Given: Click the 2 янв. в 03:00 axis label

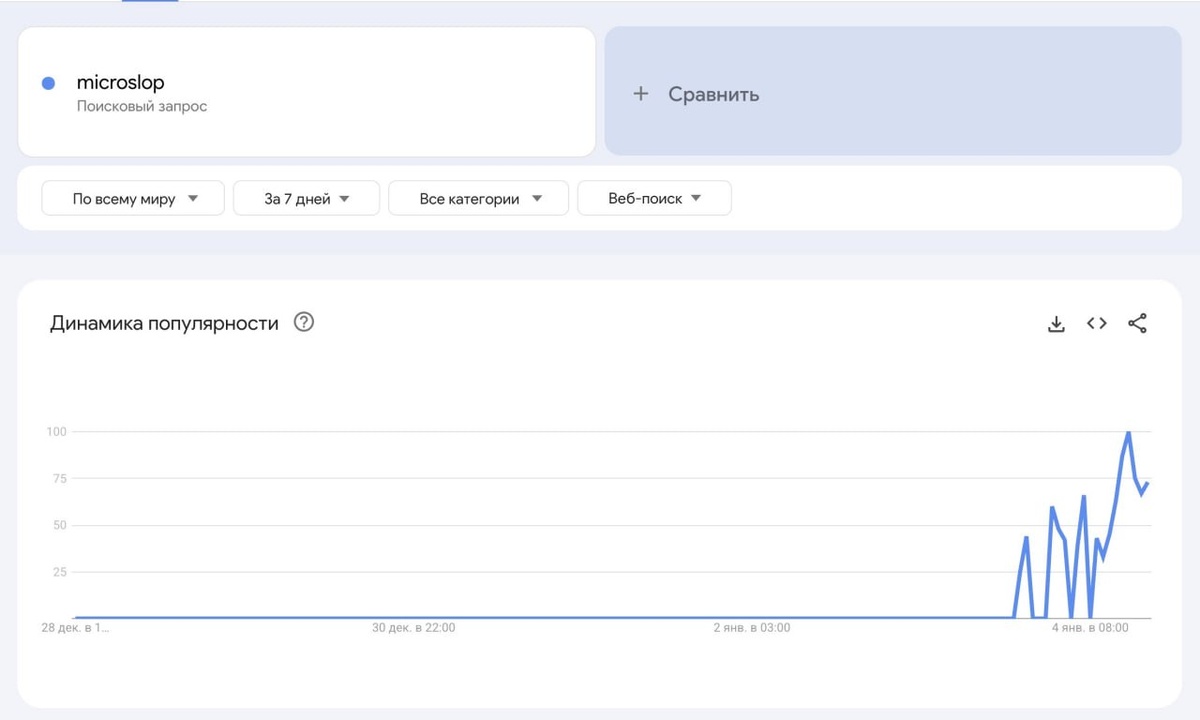Looking at the screenshot, I should (x=751, y=628).
